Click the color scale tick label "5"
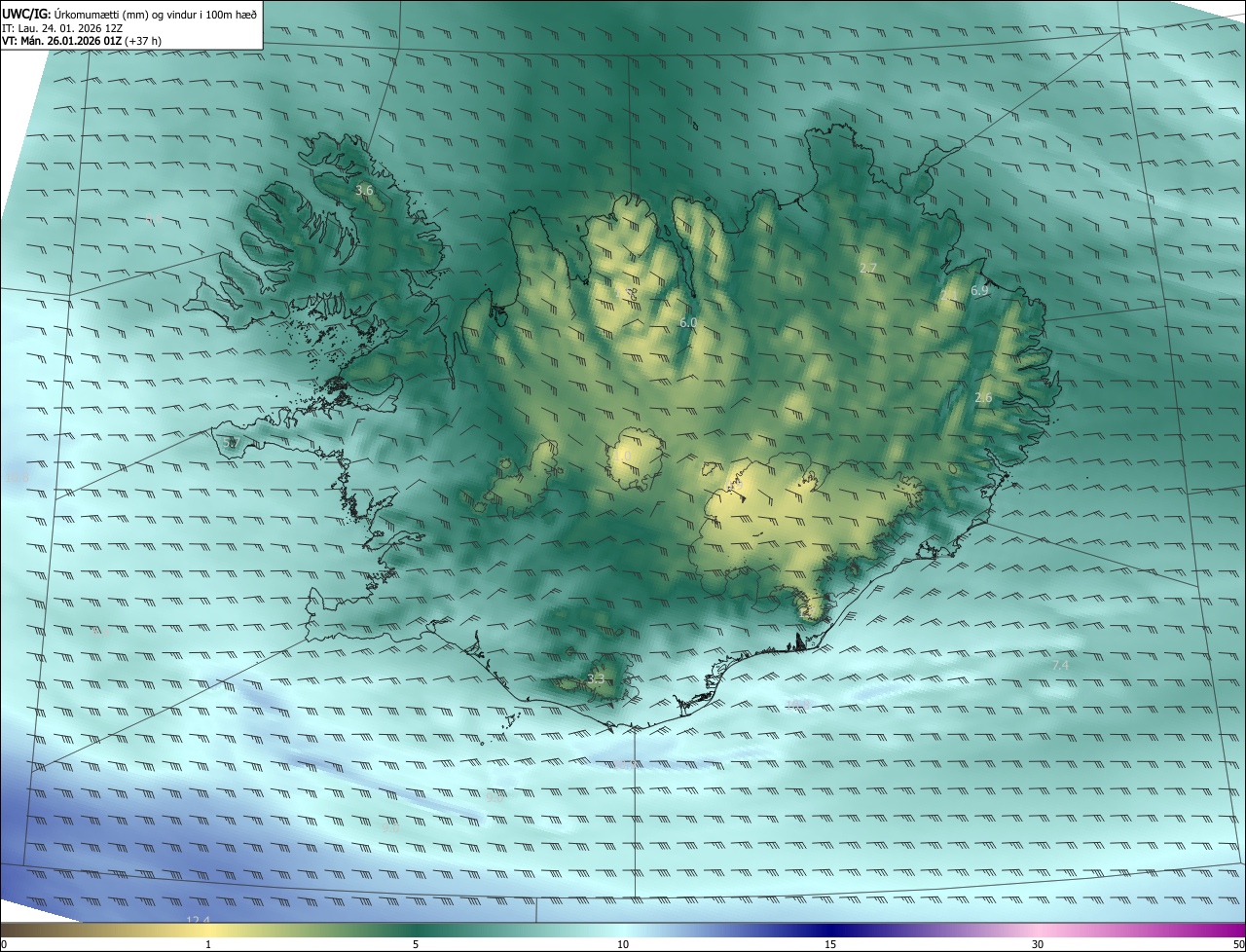This screenshot has height=952, width=1246. pos(416,944)
